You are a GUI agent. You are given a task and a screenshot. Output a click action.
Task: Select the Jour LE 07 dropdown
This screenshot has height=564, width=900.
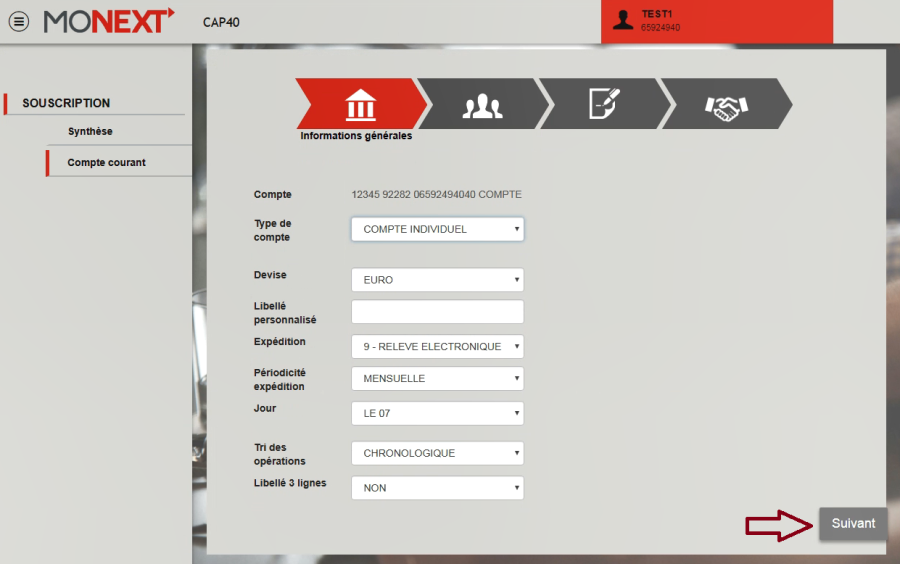[437, 413]
